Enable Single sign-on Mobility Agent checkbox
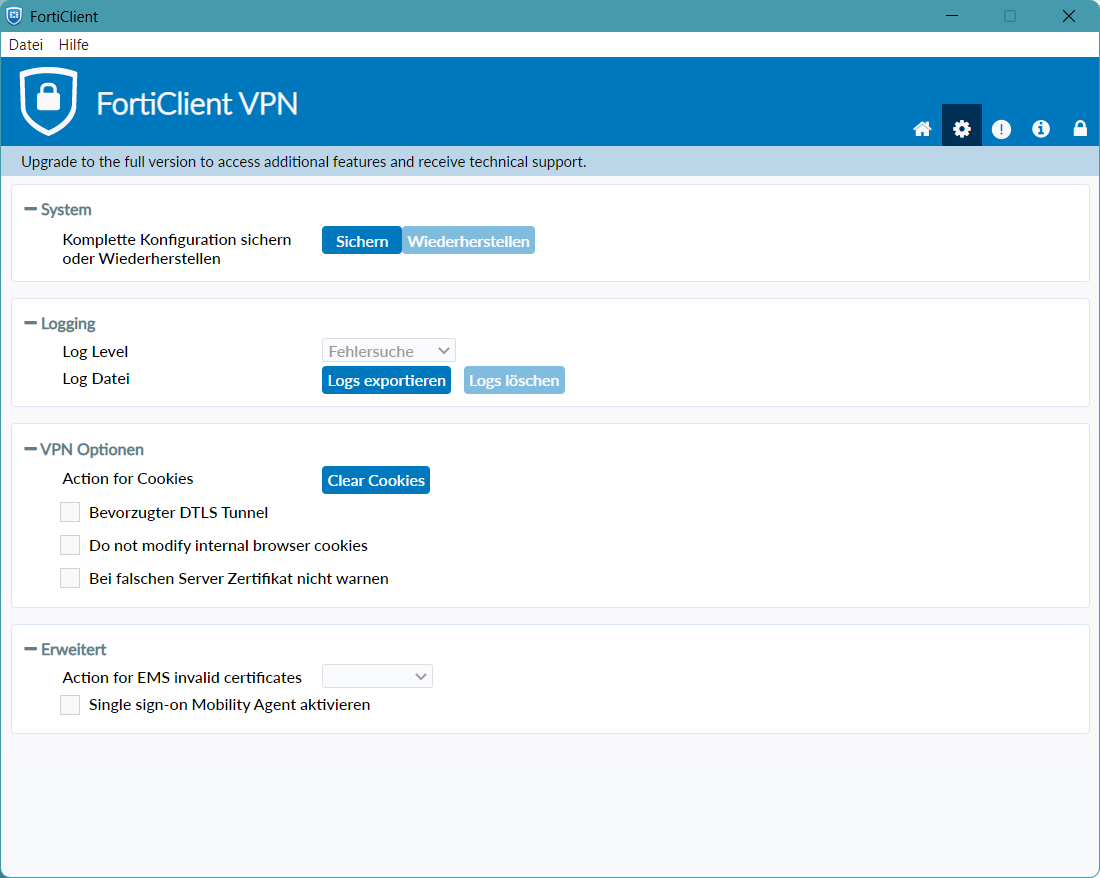 pyautogui.click(x=70, y=705)
